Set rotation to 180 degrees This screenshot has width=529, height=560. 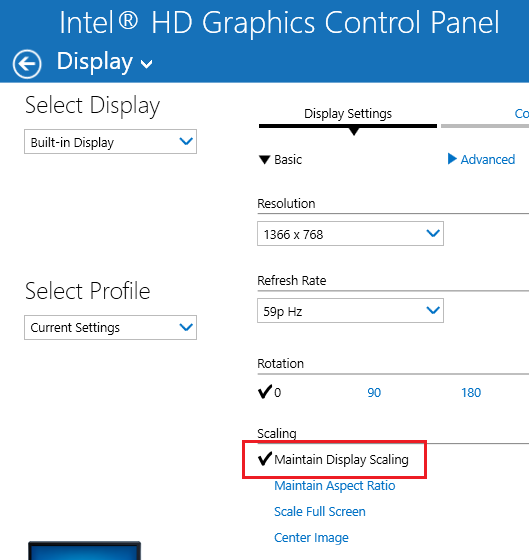(x=471, y=392)
